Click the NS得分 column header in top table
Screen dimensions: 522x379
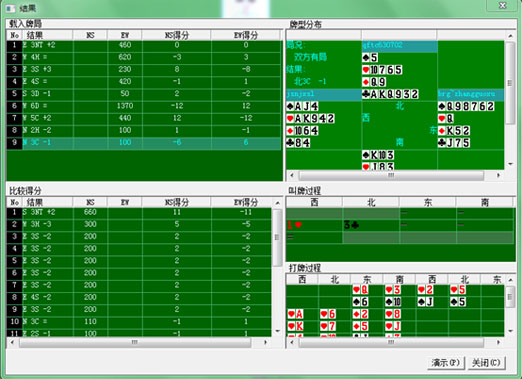coord(176,35)
